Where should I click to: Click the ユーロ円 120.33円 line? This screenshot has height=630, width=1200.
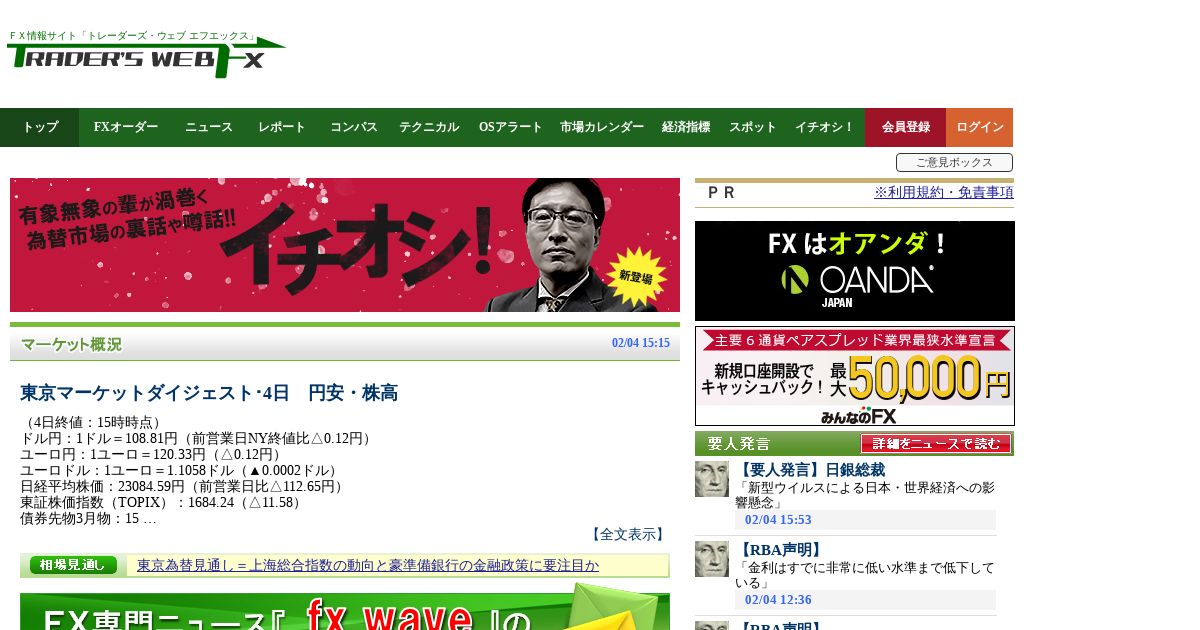tap(152, 454)
